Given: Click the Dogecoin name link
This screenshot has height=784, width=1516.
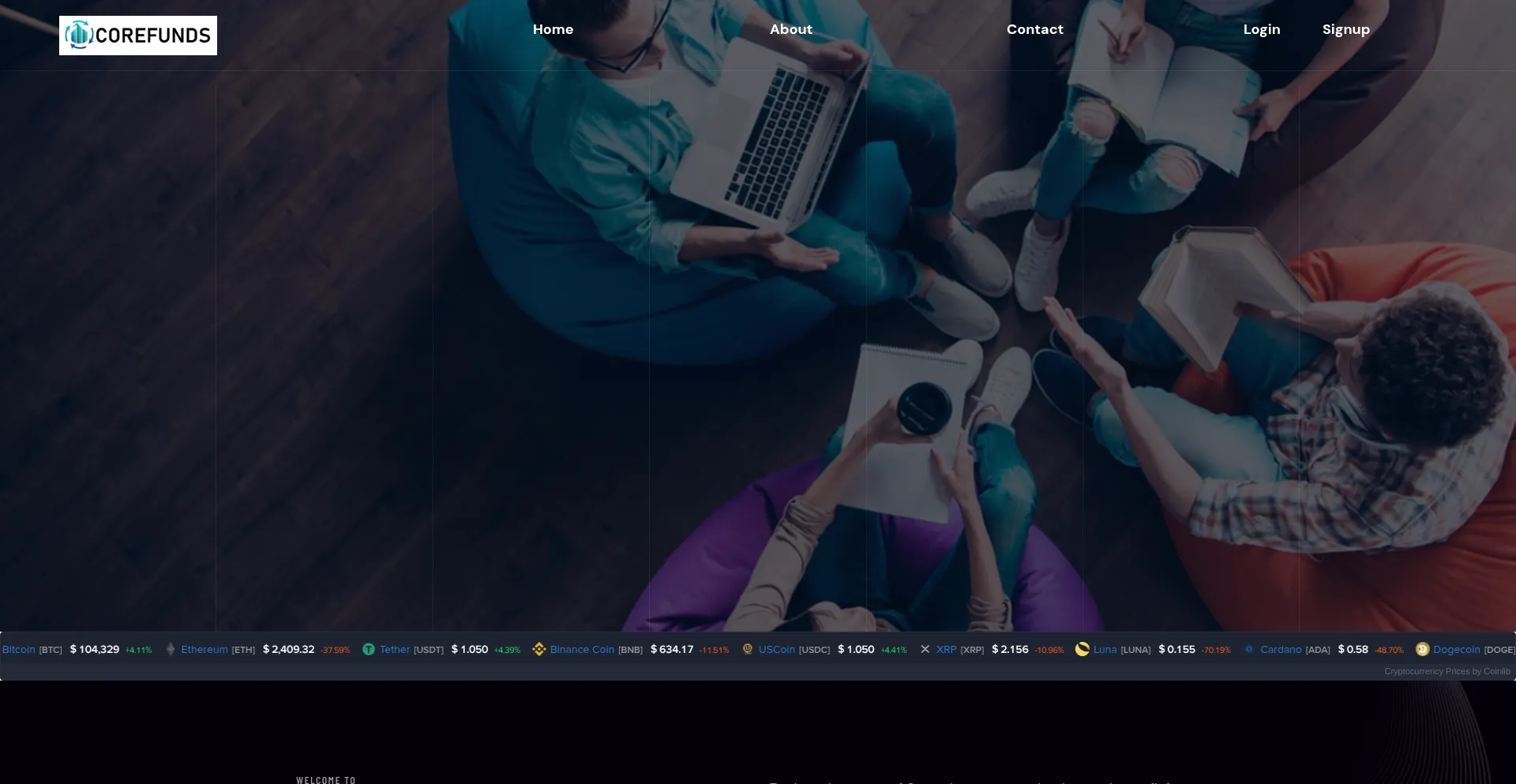Looking at the screenshot, I should (1456, 649).
